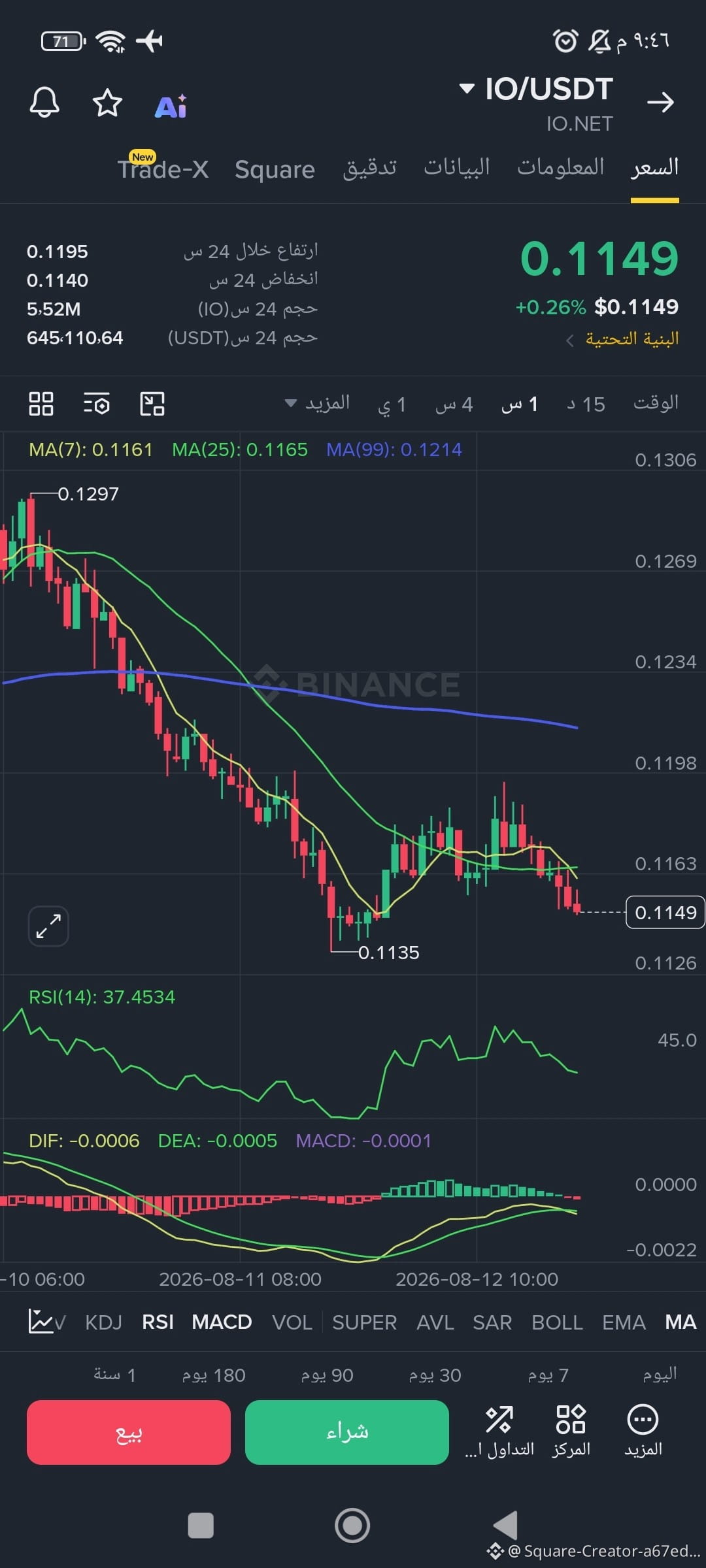Tap the large green price 0.1149
The image size is (706, 1568).
[599, 258]
